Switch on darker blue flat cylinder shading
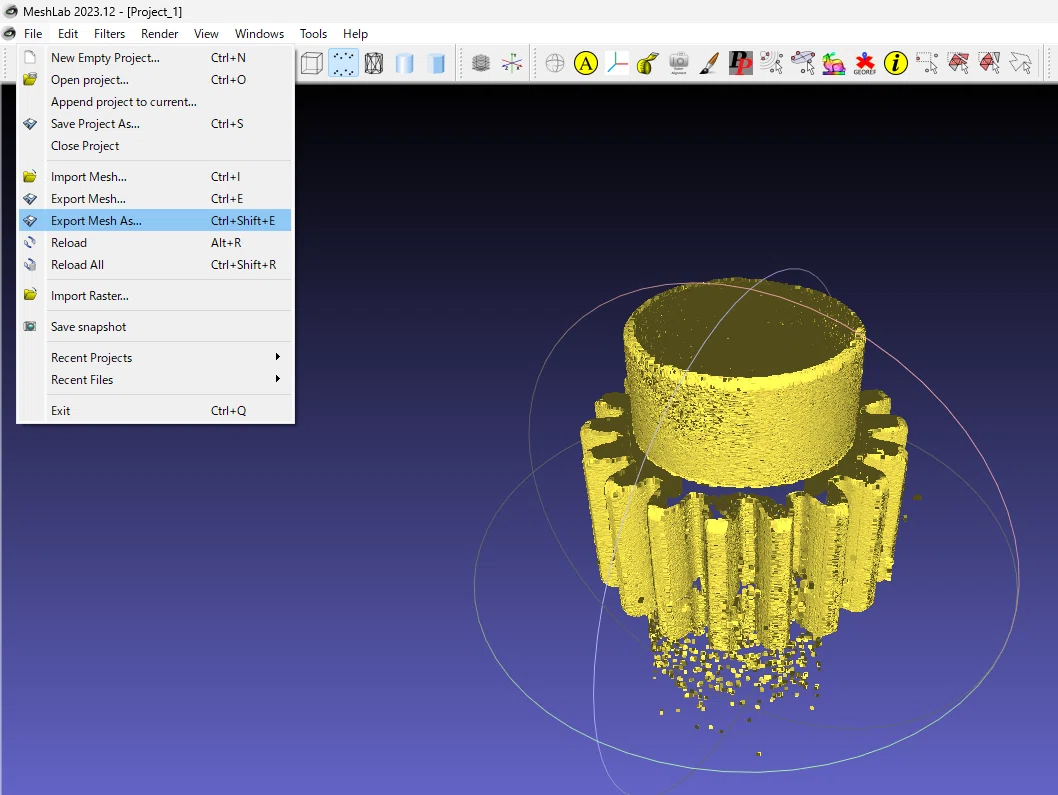 [x=437, y=63]
